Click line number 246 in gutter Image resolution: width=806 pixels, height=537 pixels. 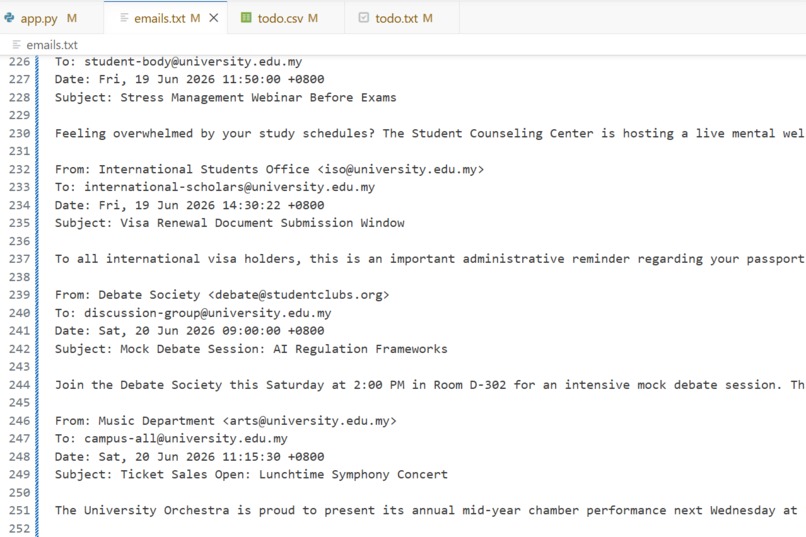[x=20, y=421]
